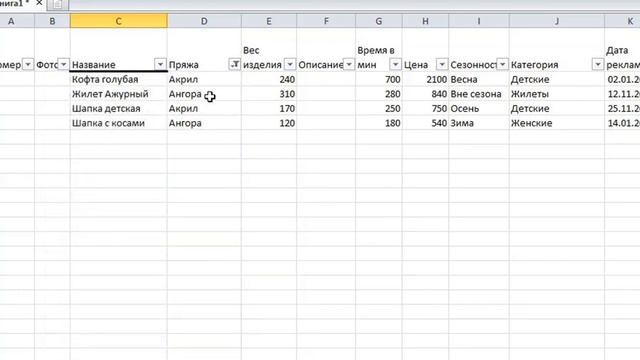Select Детские cell in Шапка детская row
The height and width of the screenshot is (360, 640).
557,109
